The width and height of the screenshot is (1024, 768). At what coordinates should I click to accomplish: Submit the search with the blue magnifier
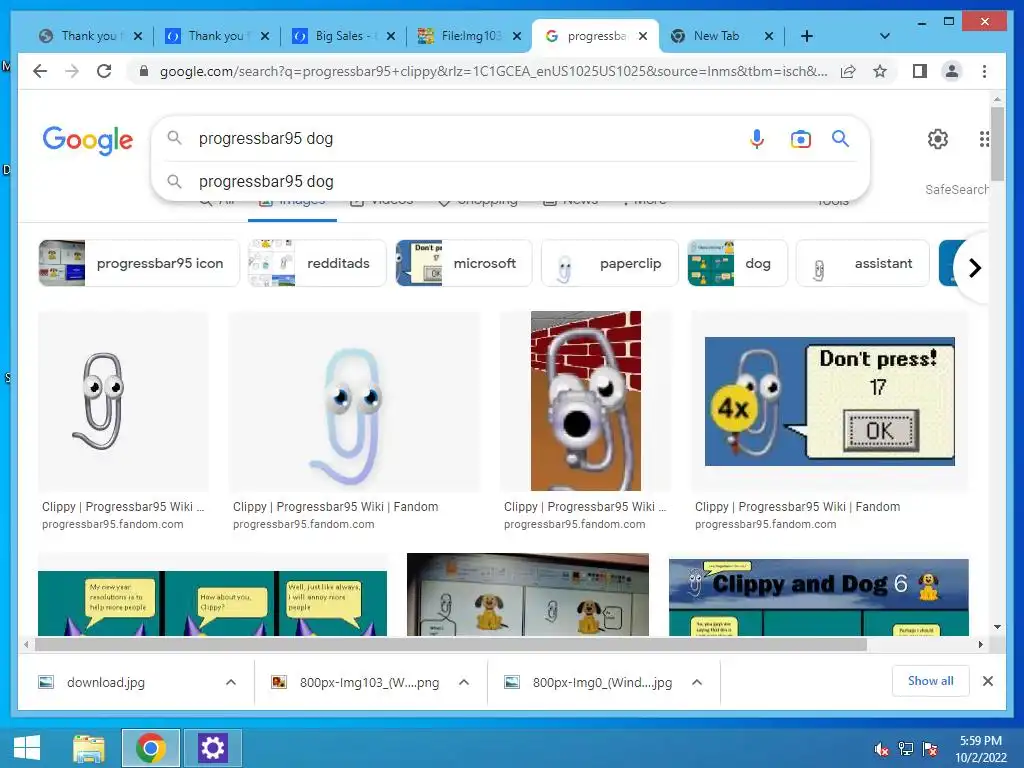pyautogui.click(x=840, y=138)
